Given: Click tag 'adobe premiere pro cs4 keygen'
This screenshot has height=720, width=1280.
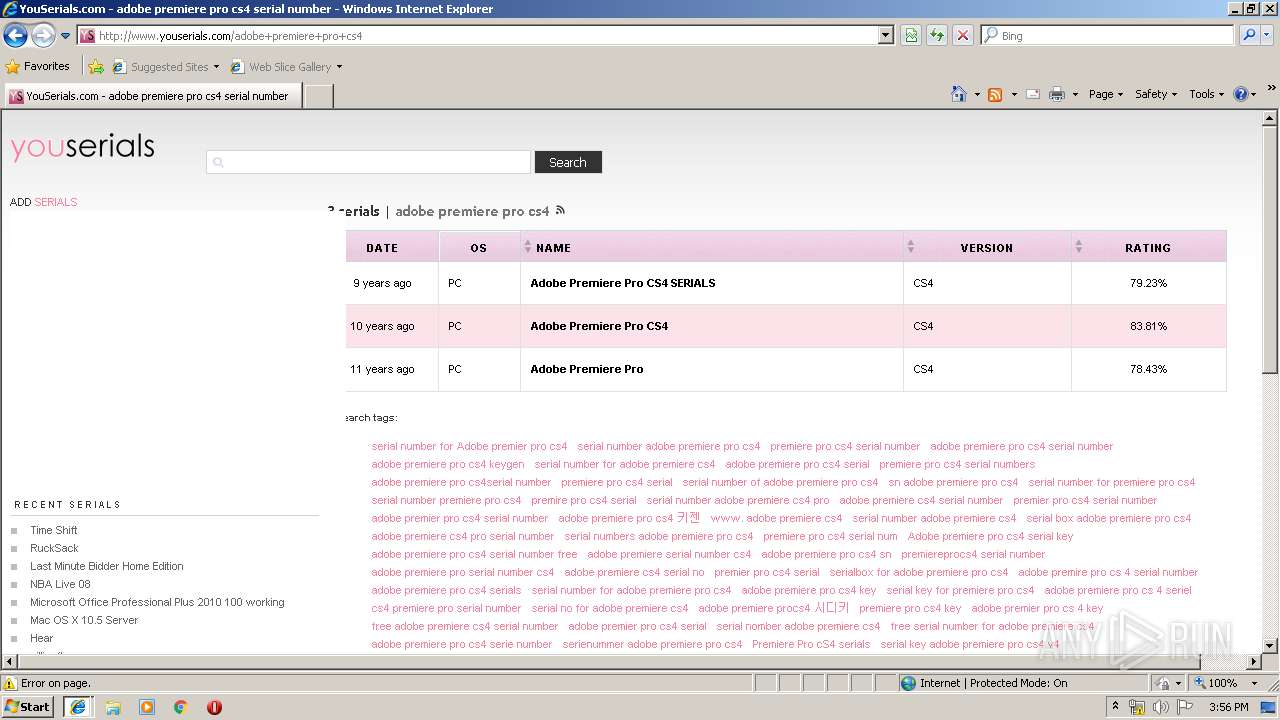Looking at the screenshot, I should point(448,464).
